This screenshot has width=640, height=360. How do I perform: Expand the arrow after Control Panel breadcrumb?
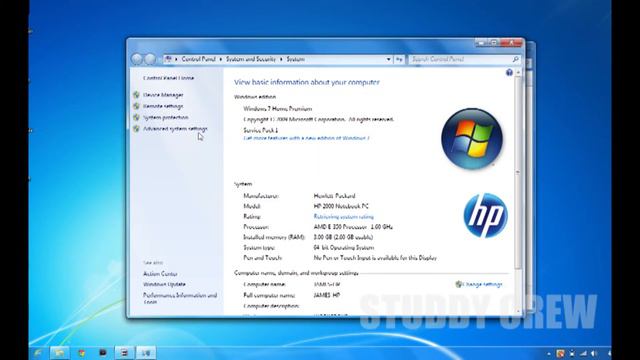click(x=221, y=59)
